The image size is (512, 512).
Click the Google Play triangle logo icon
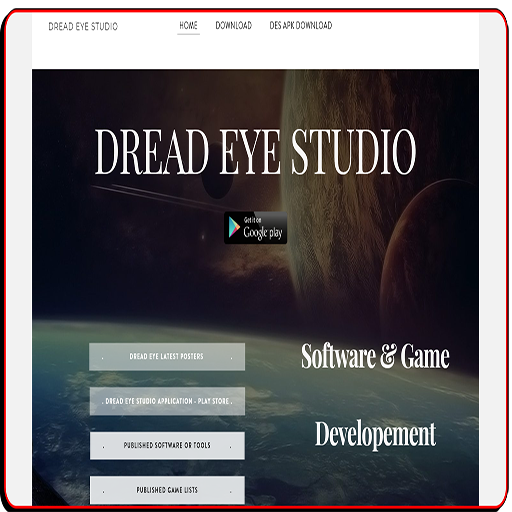[234, 227]
